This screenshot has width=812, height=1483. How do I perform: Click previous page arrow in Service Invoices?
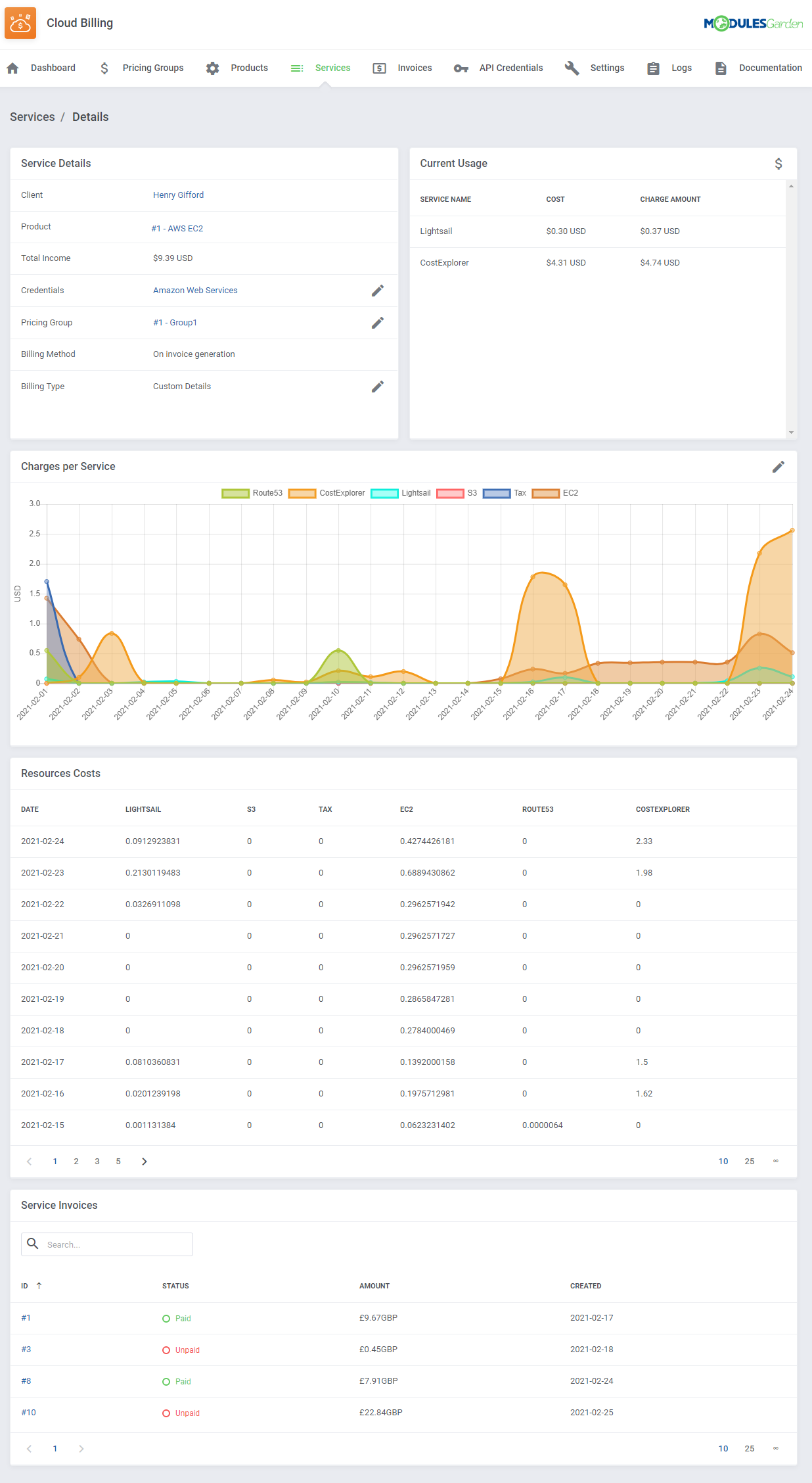click(29, 1448)
